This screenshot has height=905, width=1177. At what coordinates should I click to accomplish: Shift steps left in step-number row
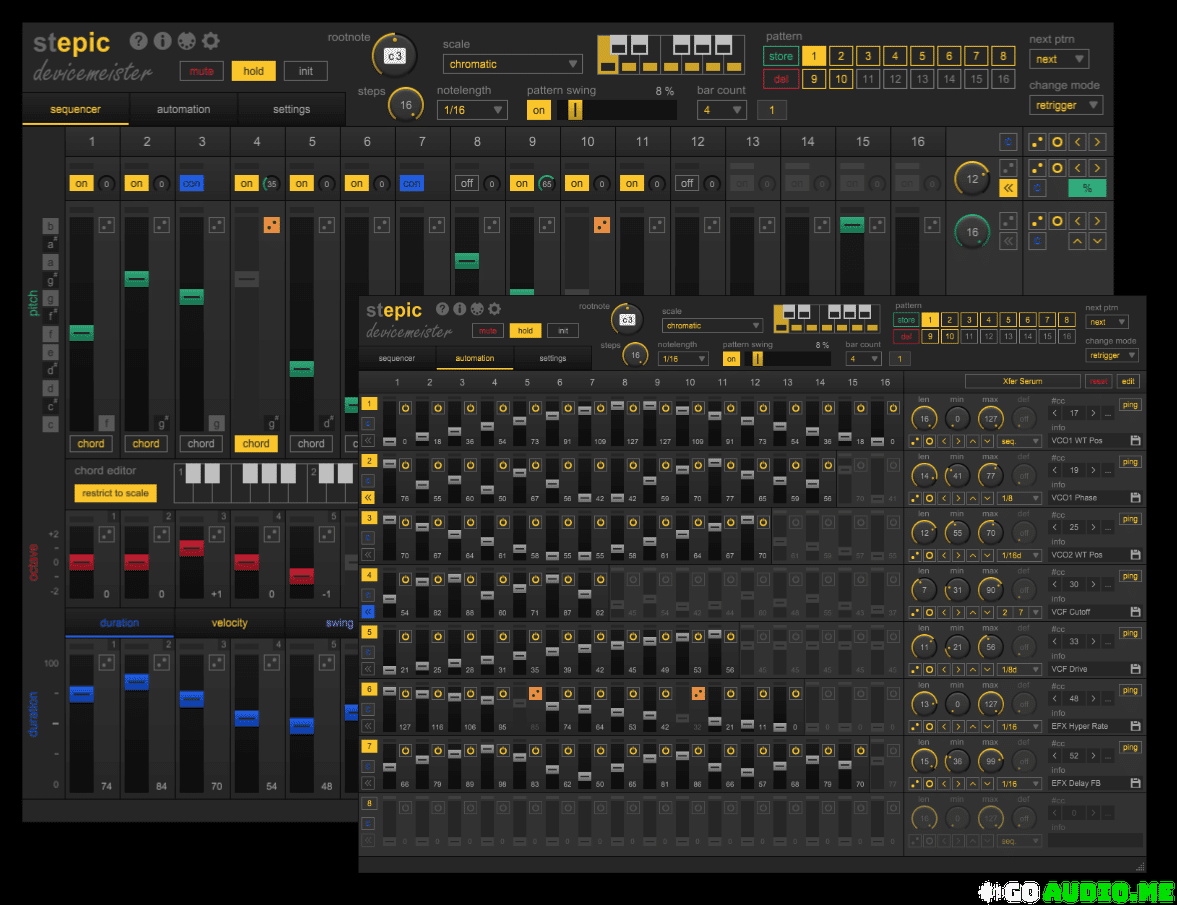pyautogui.click(x=1077, y=142)
